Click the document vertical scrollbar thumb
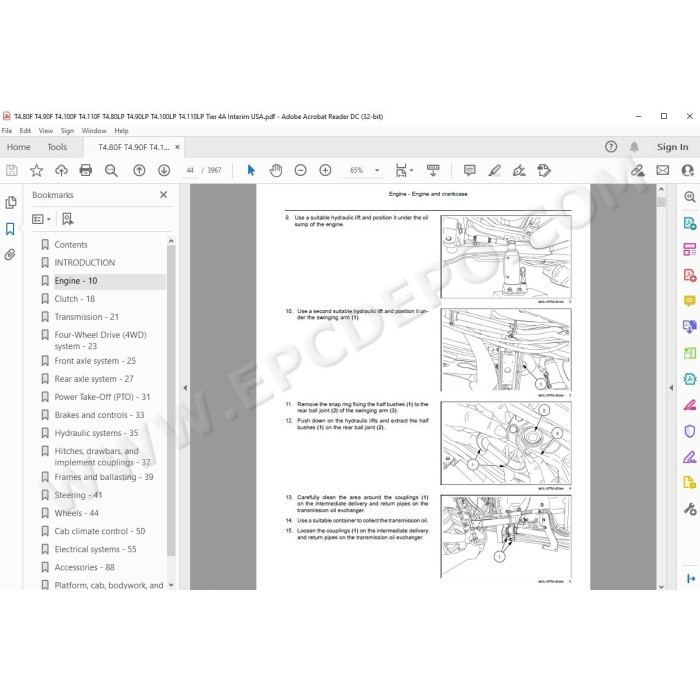 (x=661, y=202)
